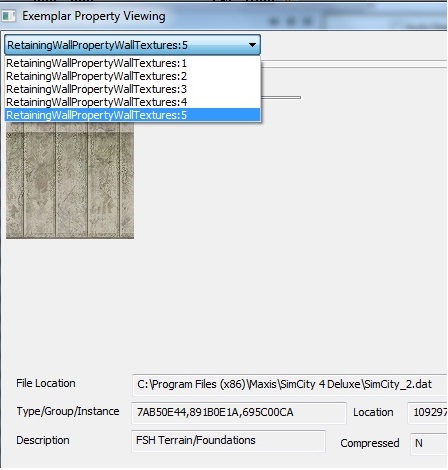The width and height of the screenshot is (448, 470).
Task: Collapse the property dropdown using its arrow
Action: (x=252, y=45)
